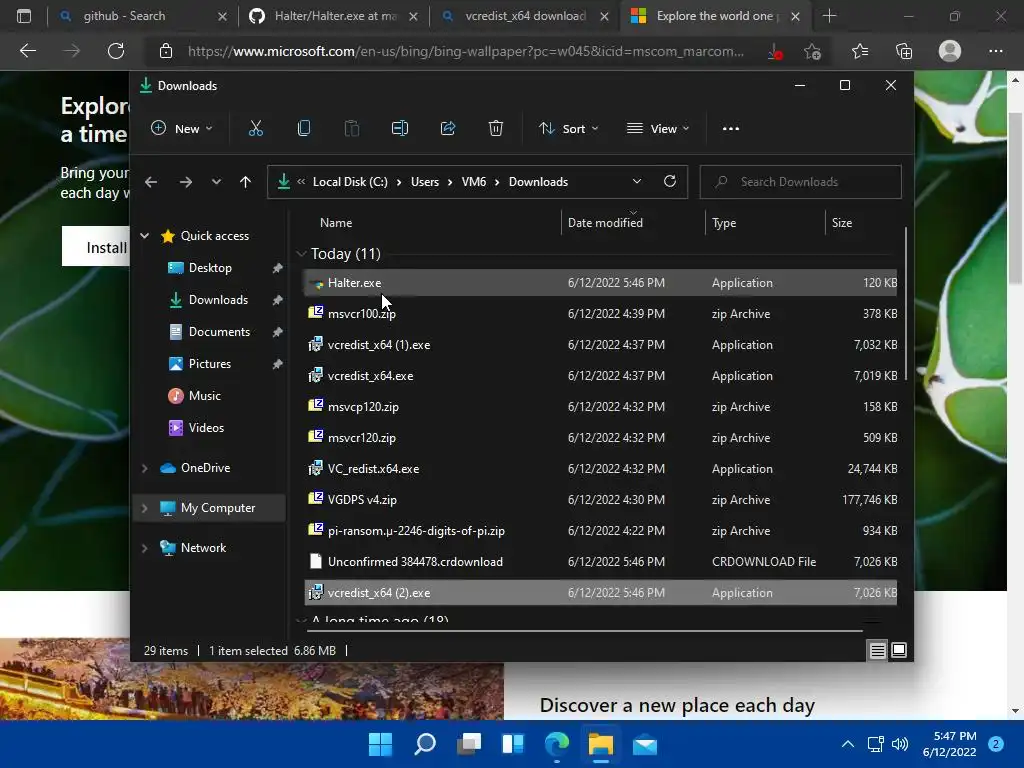Screen dimensions: 1024x768
Task: Collapse Quick access tree node
Action: 145,236
